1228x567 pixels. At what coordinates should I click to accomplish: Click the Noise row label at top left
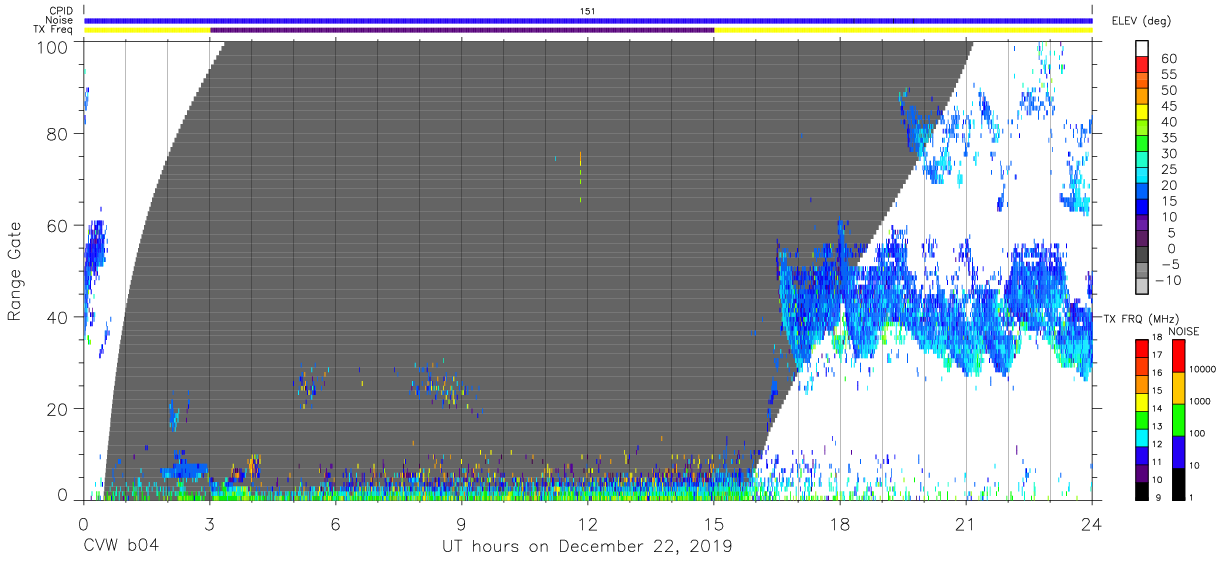pos(60,20)
